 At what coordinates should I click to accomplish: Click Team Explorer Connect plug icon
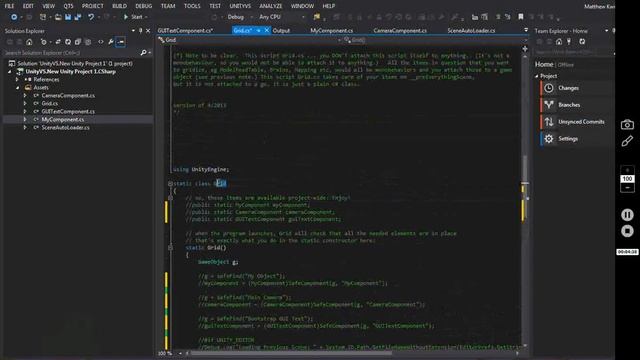(x=569, y=42)
